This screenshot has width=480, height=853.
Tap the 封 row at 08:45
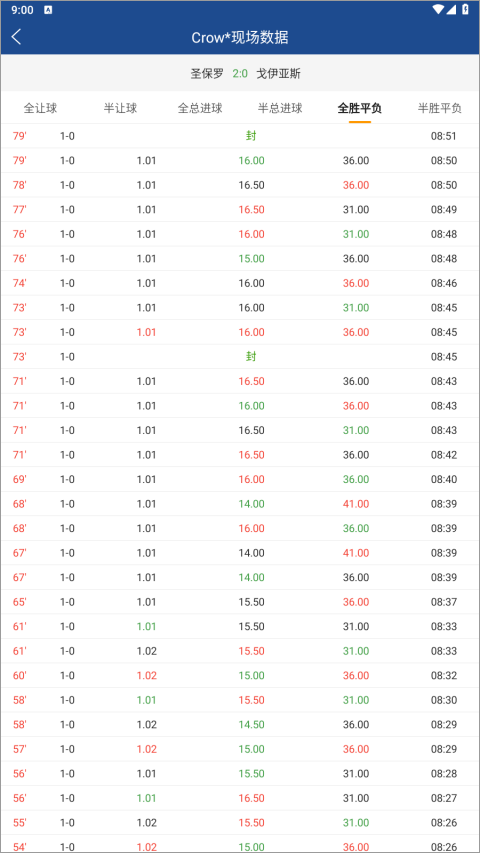coord(240,357)
